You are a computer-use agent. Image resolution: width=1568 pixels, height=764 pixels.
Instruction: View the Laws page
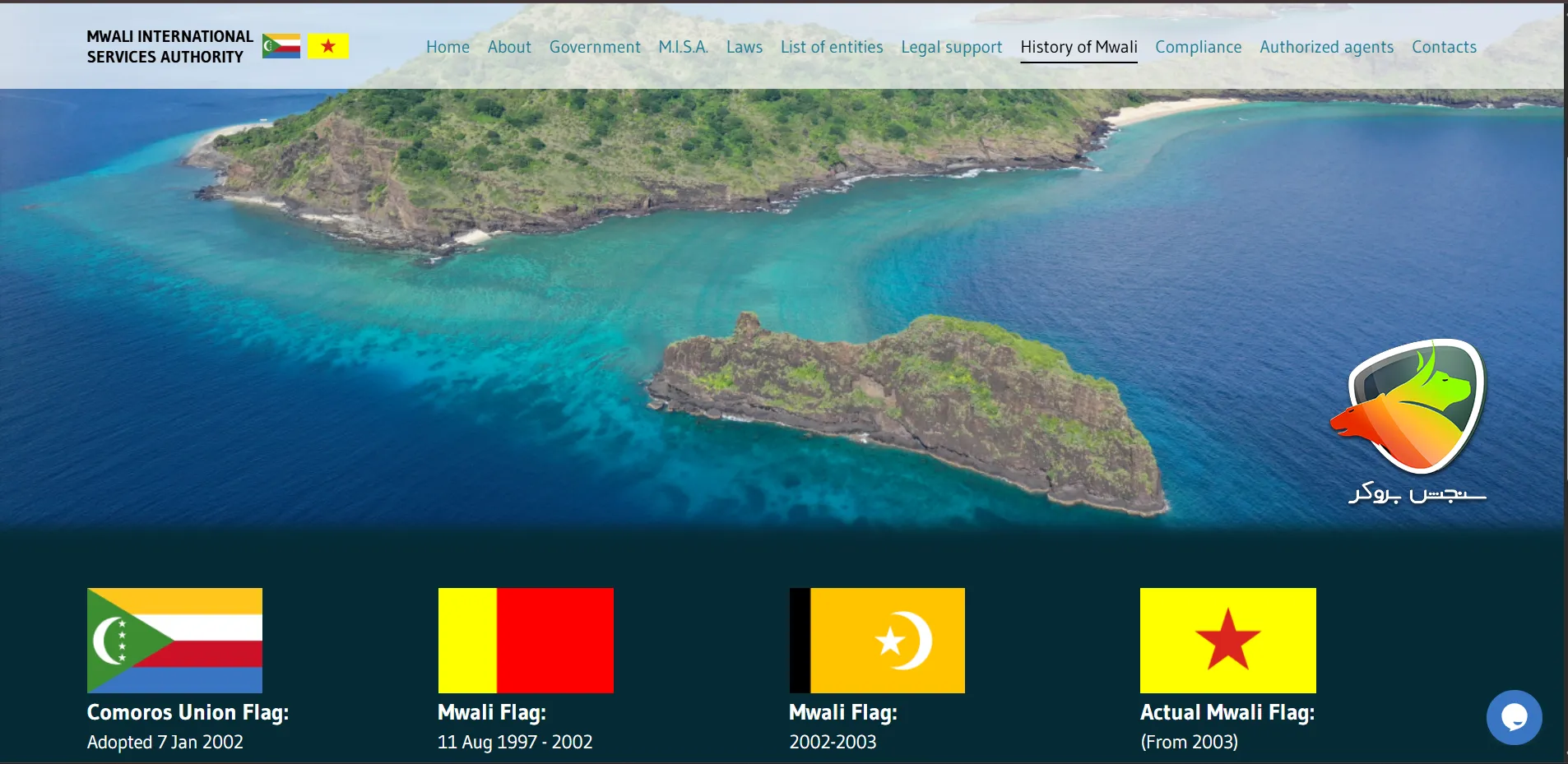point(745,47)
